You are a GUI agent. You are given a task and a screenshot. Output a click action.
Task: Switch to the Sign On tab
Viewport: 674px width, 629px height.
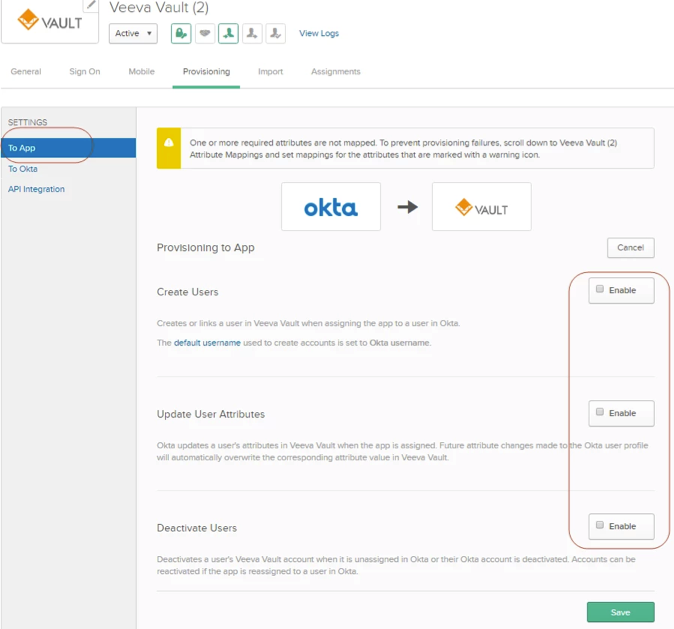[x=84, y=72]
